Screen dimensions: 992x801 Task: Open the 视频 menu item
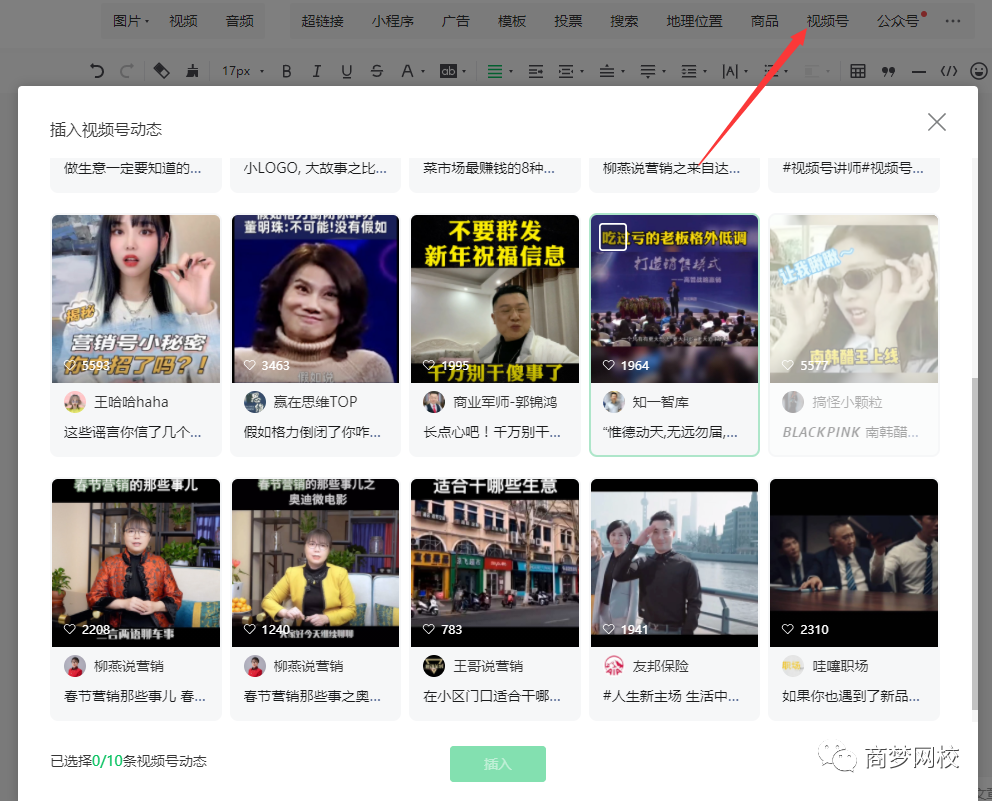(183, 21)
